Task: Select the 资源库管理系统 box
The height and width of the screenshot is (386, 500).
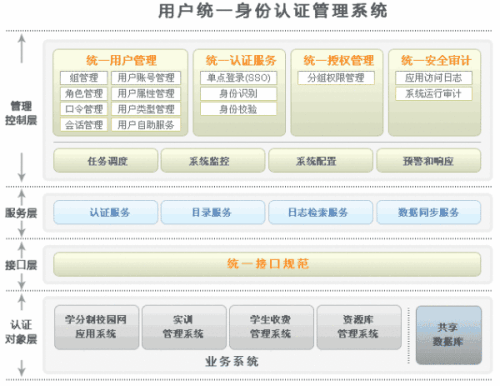Action: (x=359, y=327)
